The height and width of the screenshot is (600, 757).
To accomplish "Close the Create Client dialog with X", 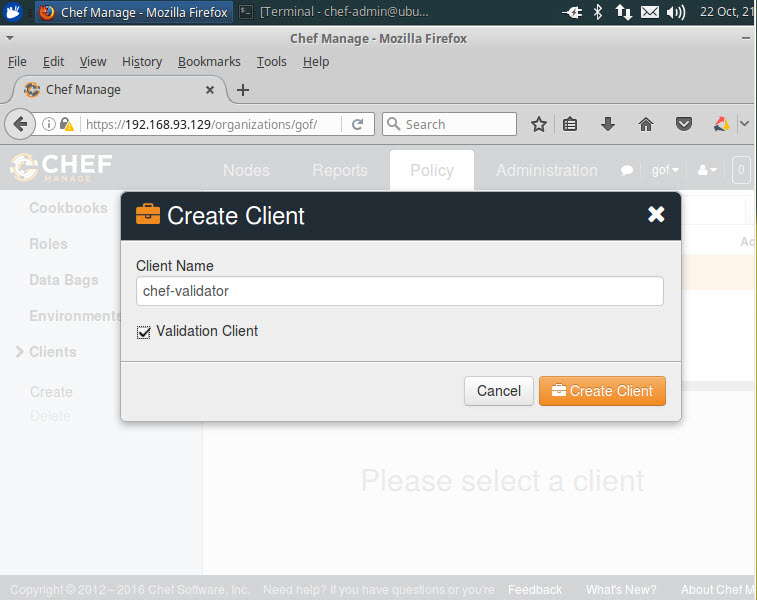I will pos(656,214).
